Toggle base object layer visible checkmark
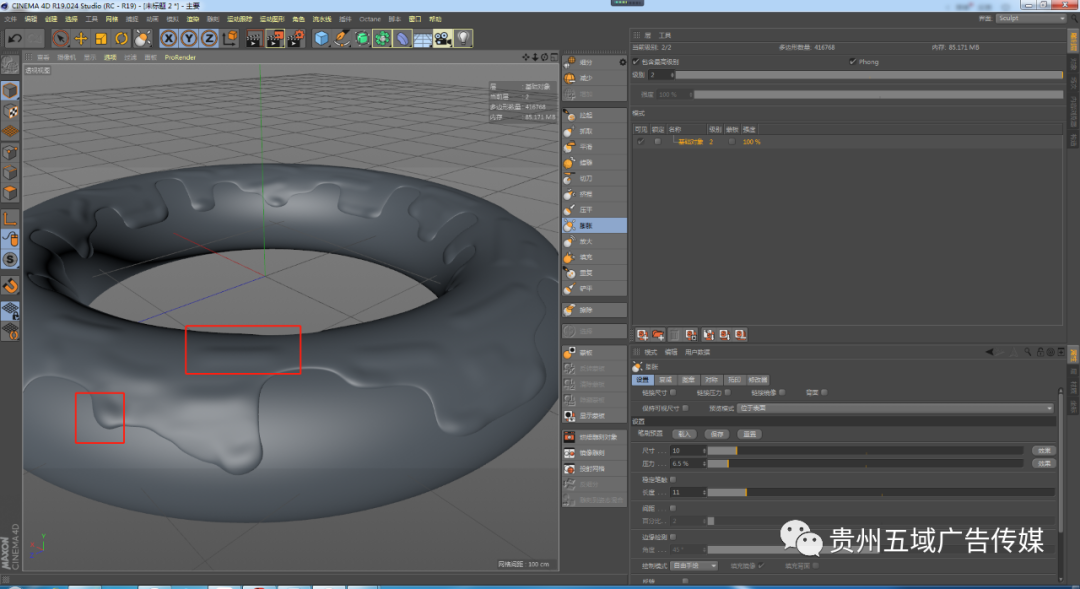Image resolution: width=1080 pixels, height=589 pixels. coord(641,141)
